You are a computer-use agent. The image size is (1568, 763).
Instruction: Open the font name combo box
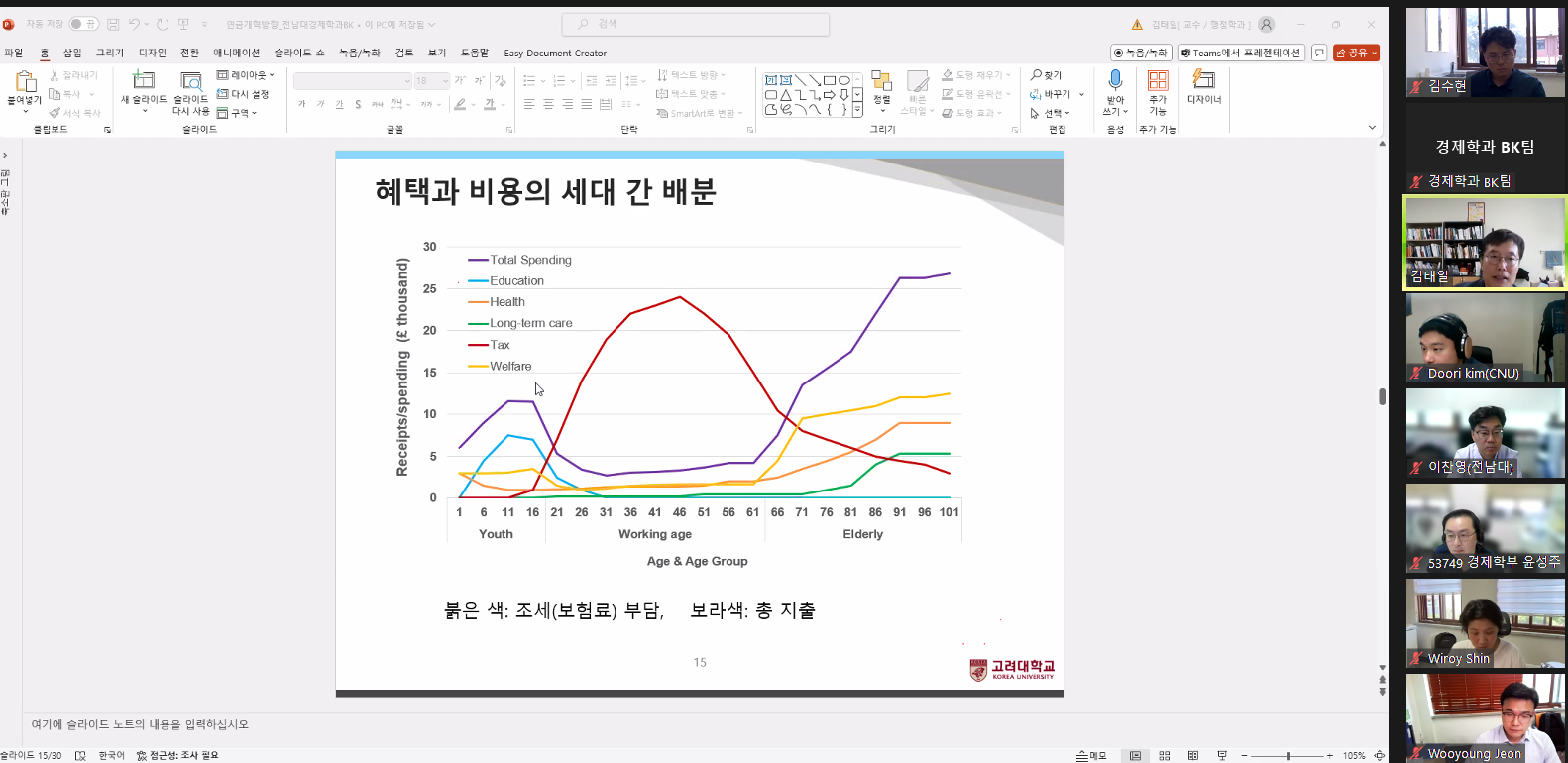click(353, 81)
